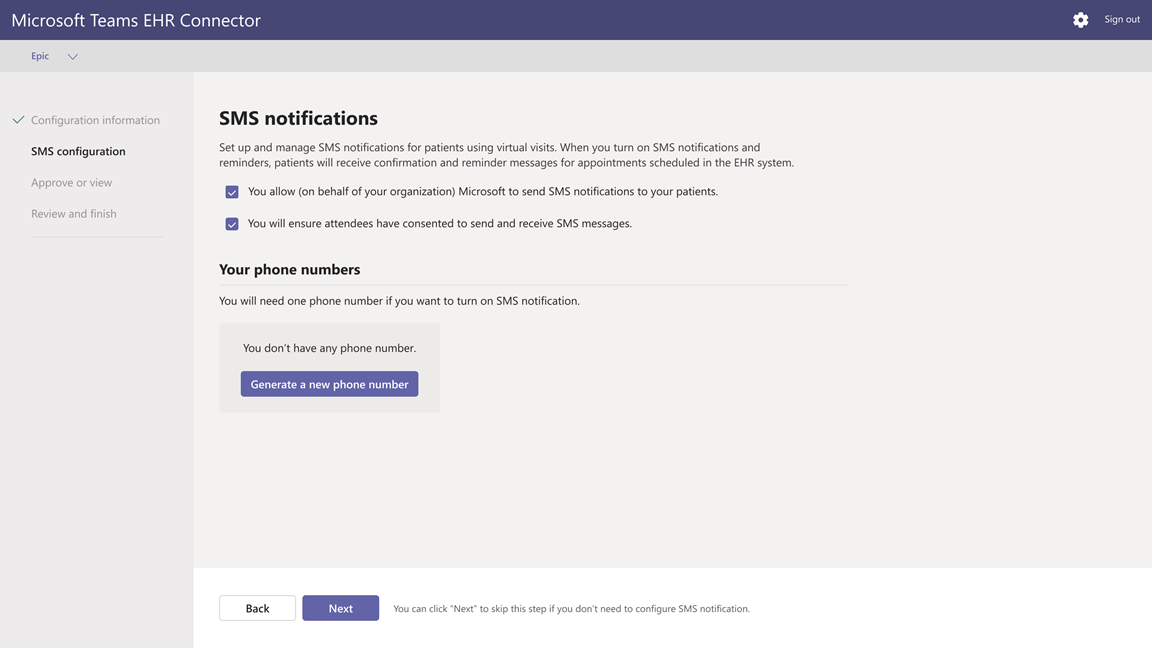The image size is (1152, 648).
Task: Jump to Review and finish step
Action: pyautogui.click(x=73, y=214)
